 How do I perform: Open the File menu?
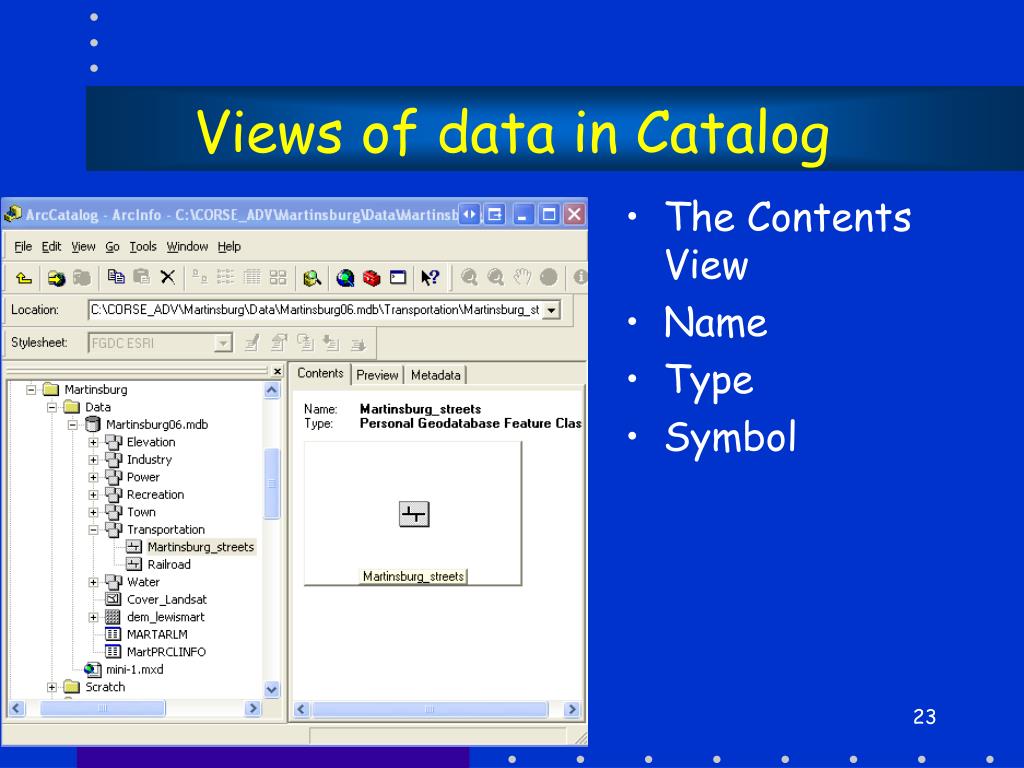click(23, 246)
